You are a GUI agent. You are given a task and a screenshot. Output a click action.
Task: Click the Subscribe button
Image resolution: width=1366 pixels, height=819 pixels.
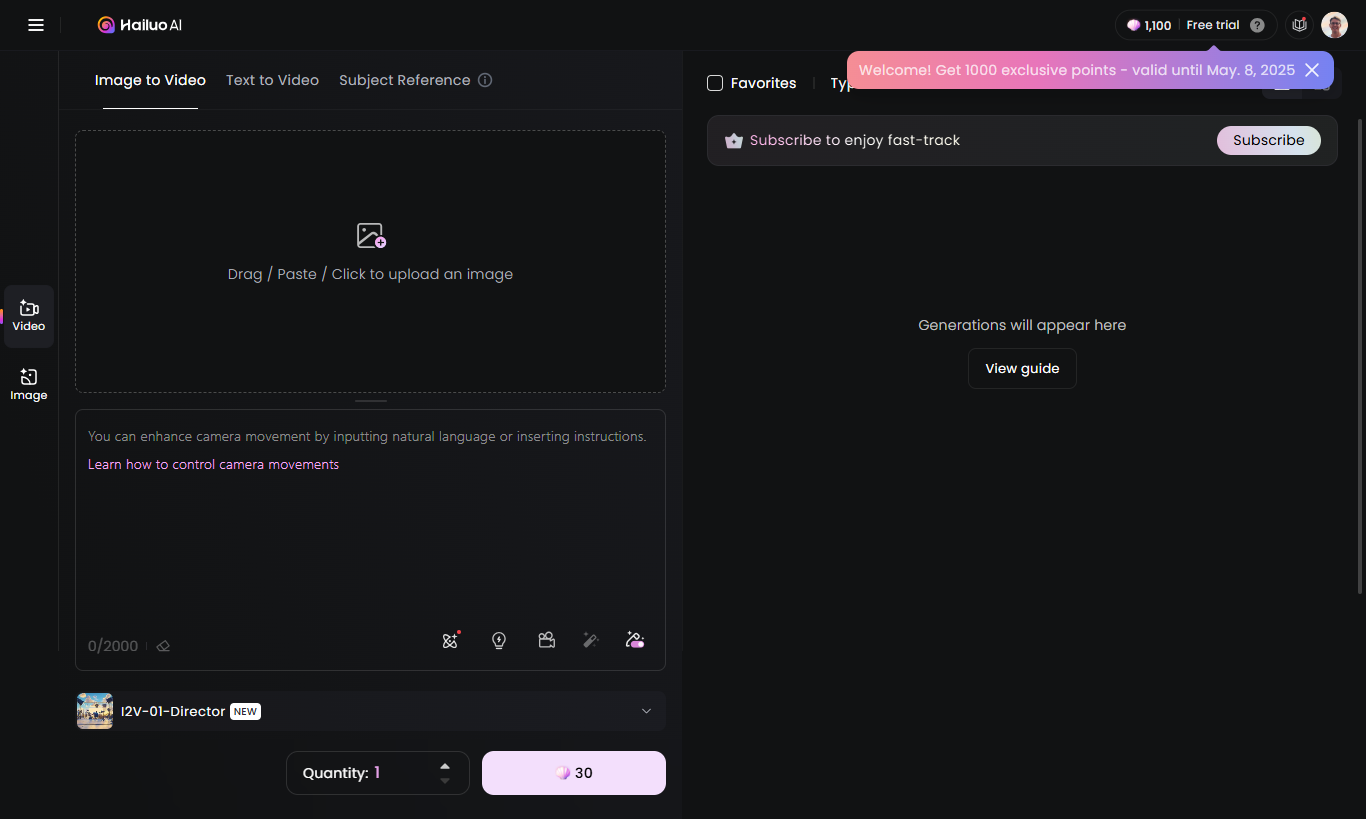1268,140
